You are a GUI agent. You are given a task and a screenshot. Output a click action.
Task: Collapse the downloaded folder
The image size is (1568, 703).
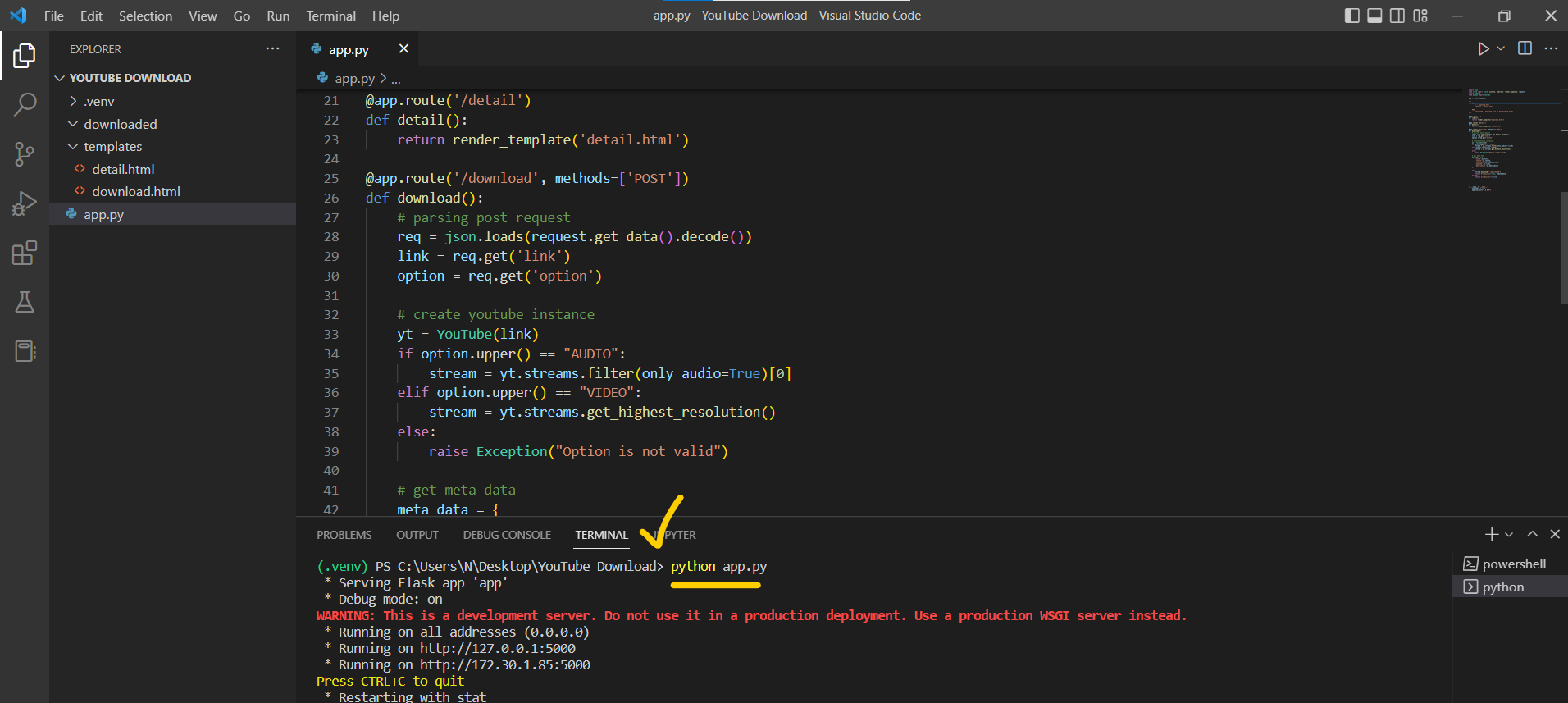tap(172, 124)
